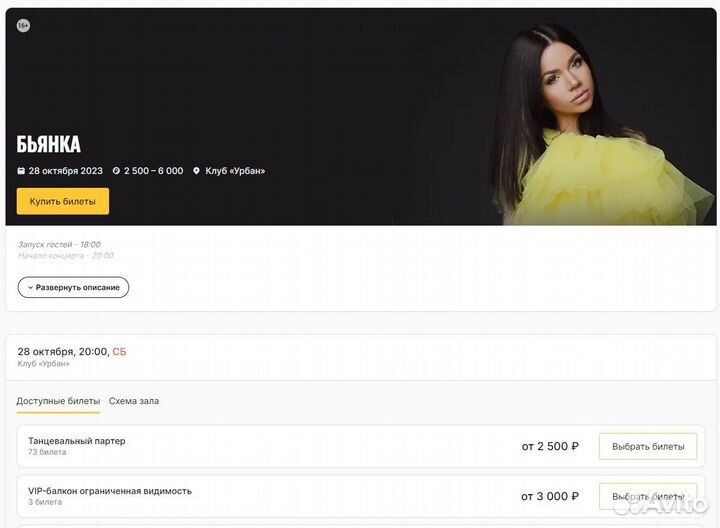This screenshot has width=720, height=528.
Task: Click the Клуб «Урбан» venue text in banner
Action: (235, 171)
